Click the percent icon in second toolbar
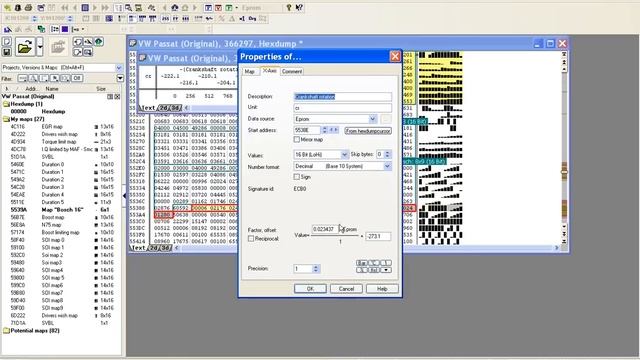The width and height of the screenshot is (640, 360). tap(222, 18)
